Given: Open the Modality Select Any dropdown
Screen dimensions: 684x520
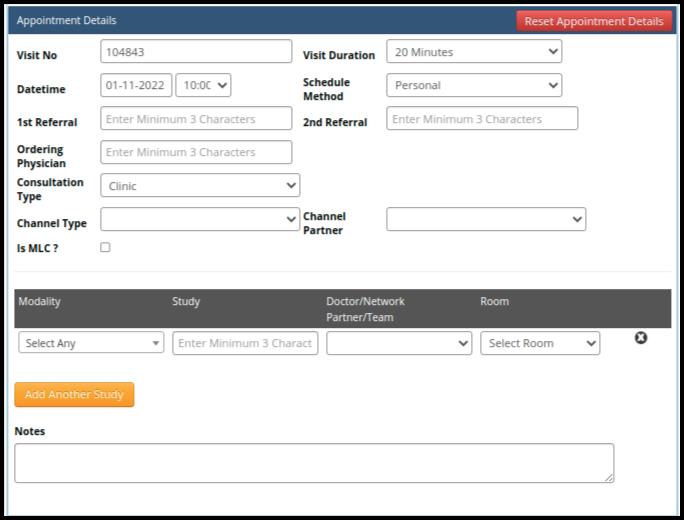Looking at the screenshot, I should pyautogui.click(x=91, y=342).
